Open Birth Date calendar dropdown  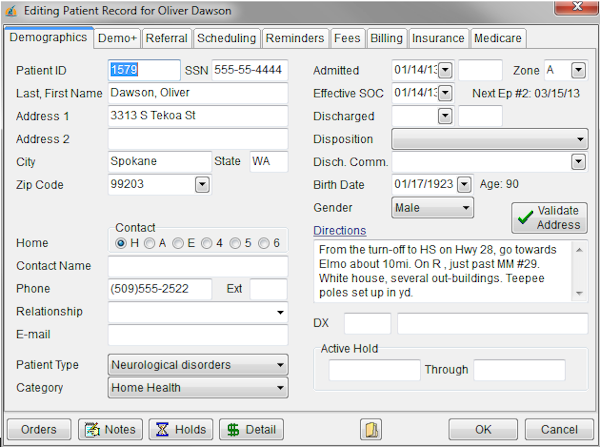point(464,184)
